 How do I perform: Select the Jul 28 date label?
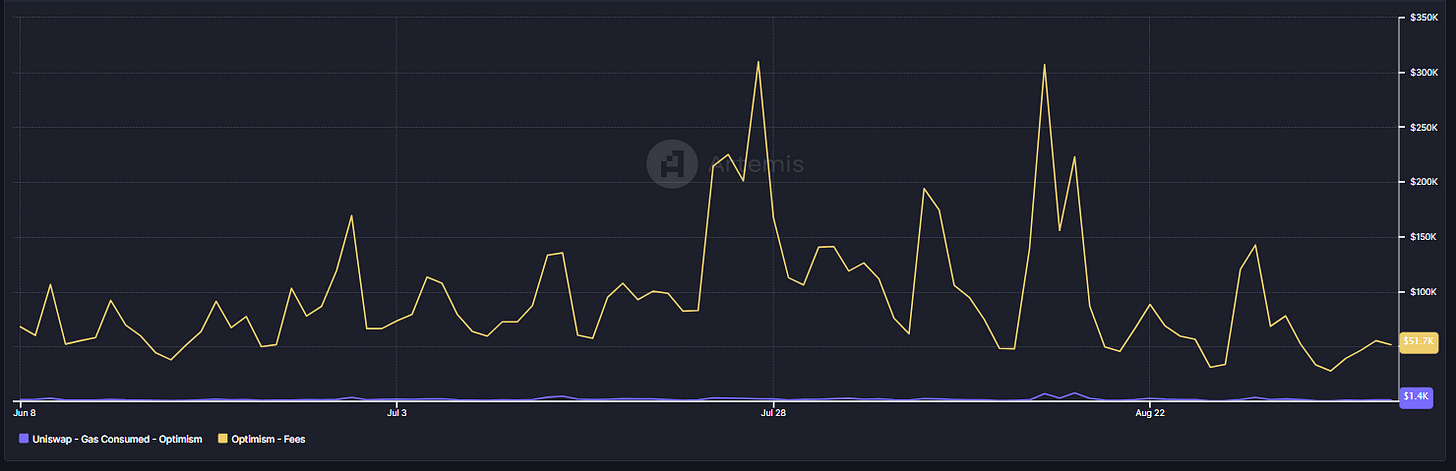(773, 411)
